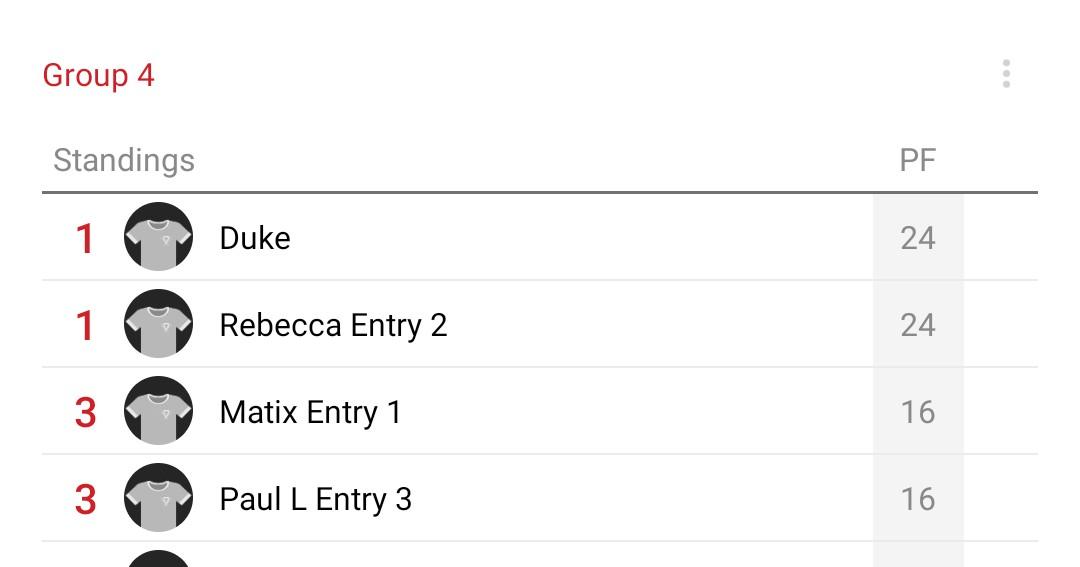Click Matix Entry 1's PF score 16

(x=917, y=412)
